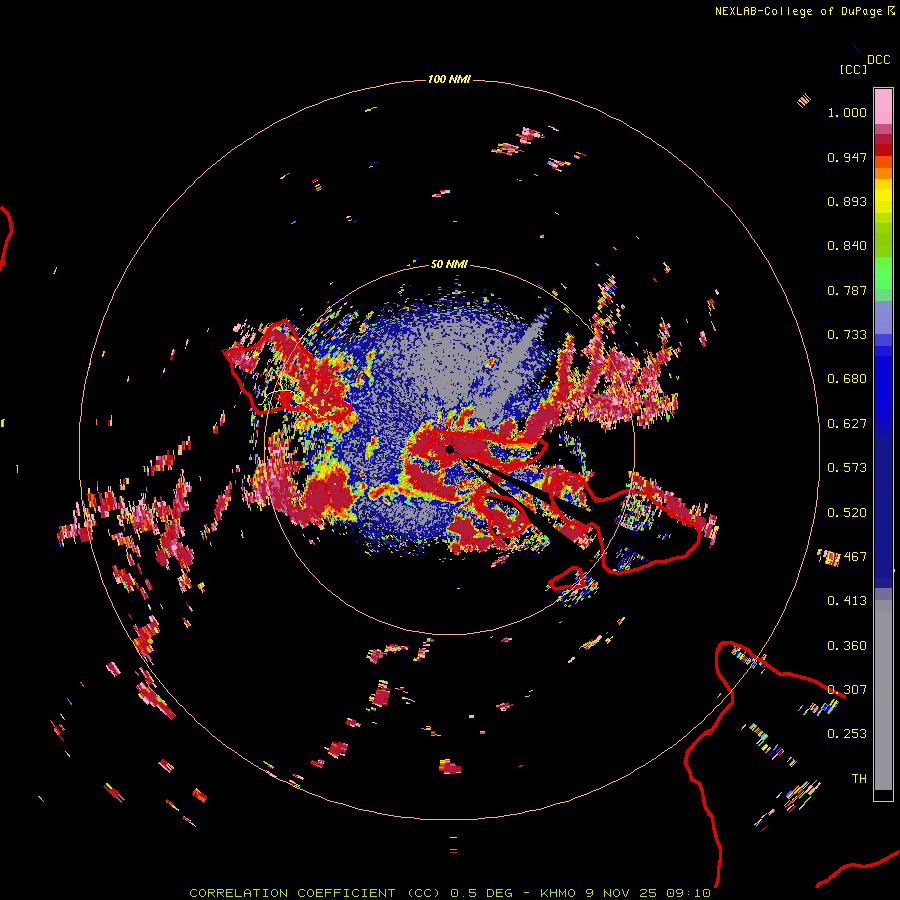The height and width of the screenshot is (900, 900).
Task: Select the 0.413 scale value
Action: click(847, 601)
